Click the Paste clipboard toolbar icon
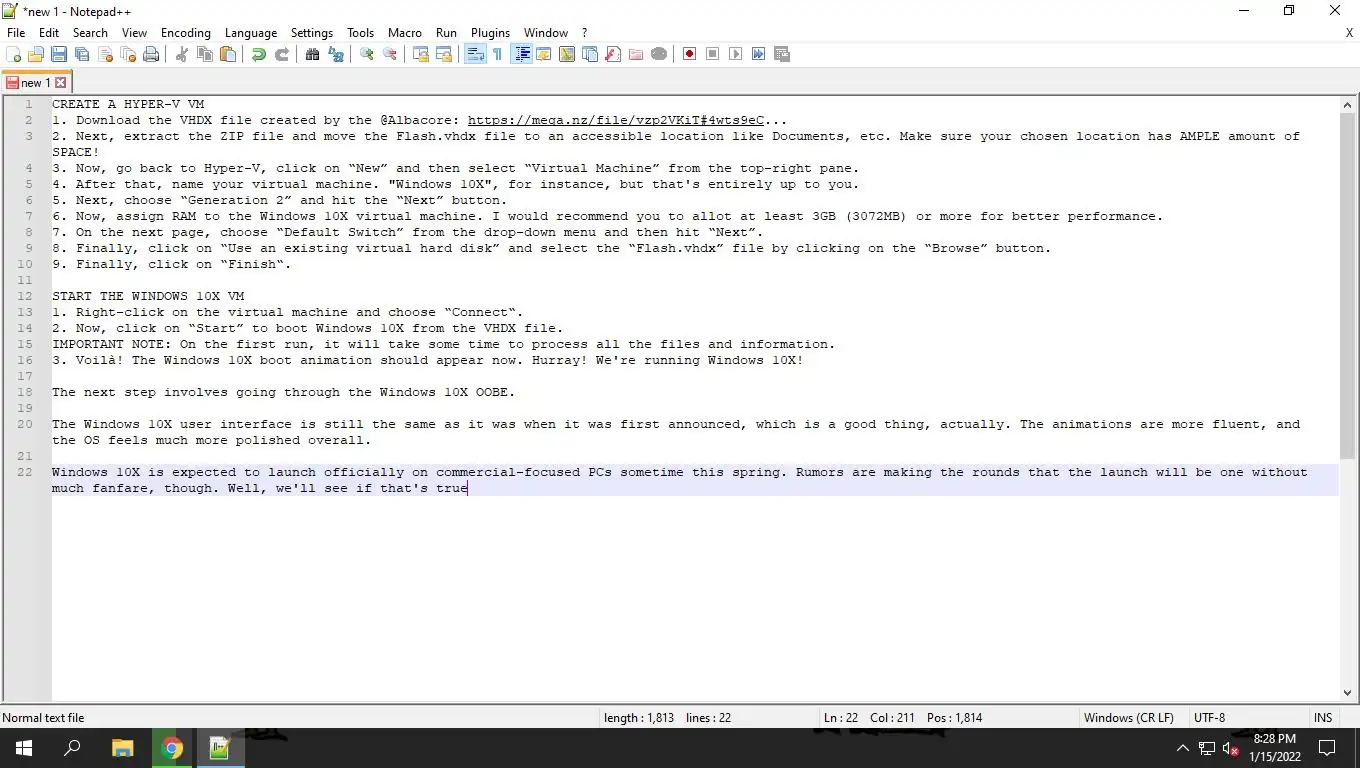 pyautogui.click(x=227, y=54)
